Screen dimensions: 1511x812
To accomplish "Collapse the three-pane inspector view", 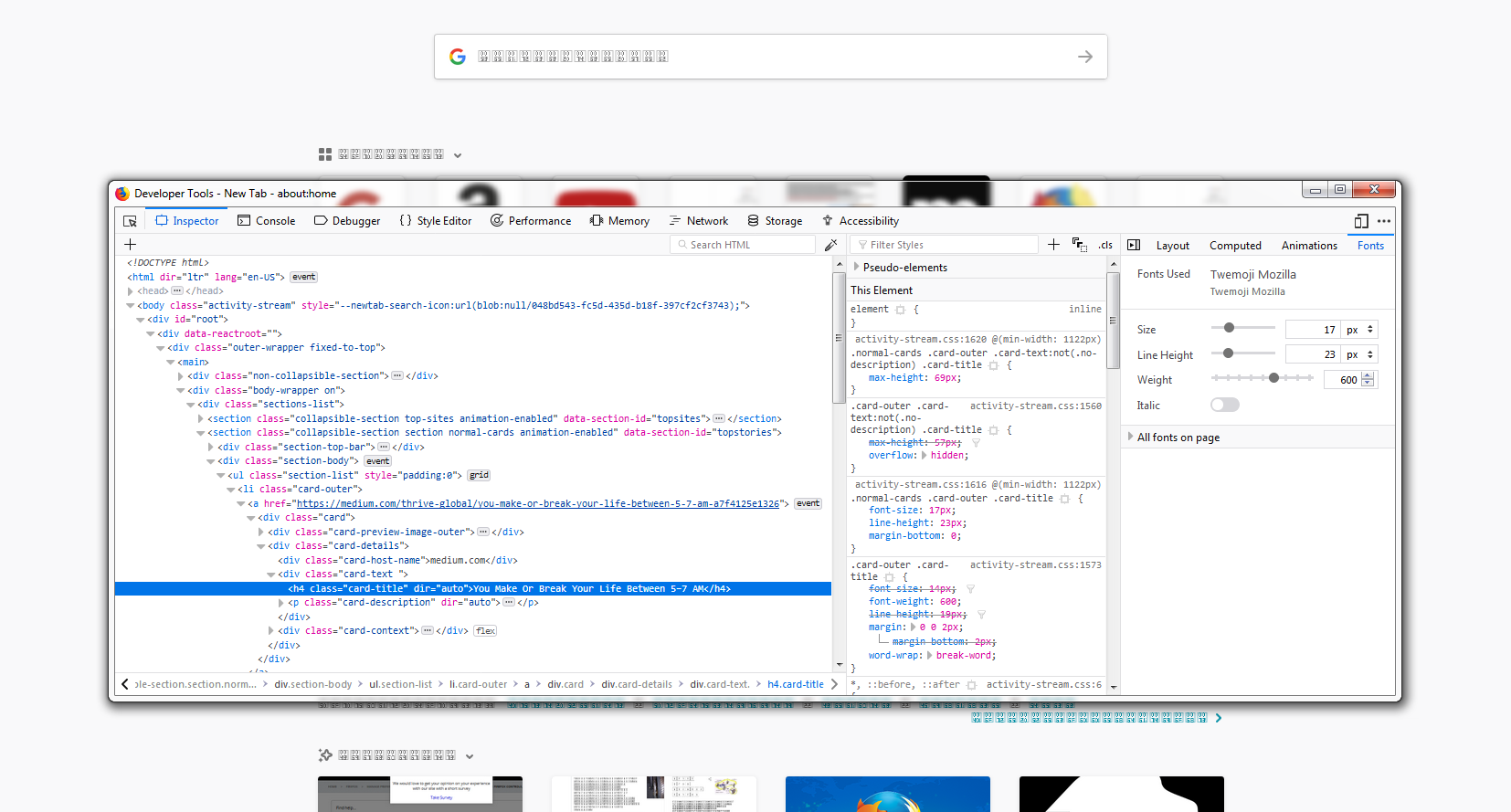I will [1134, 245].
